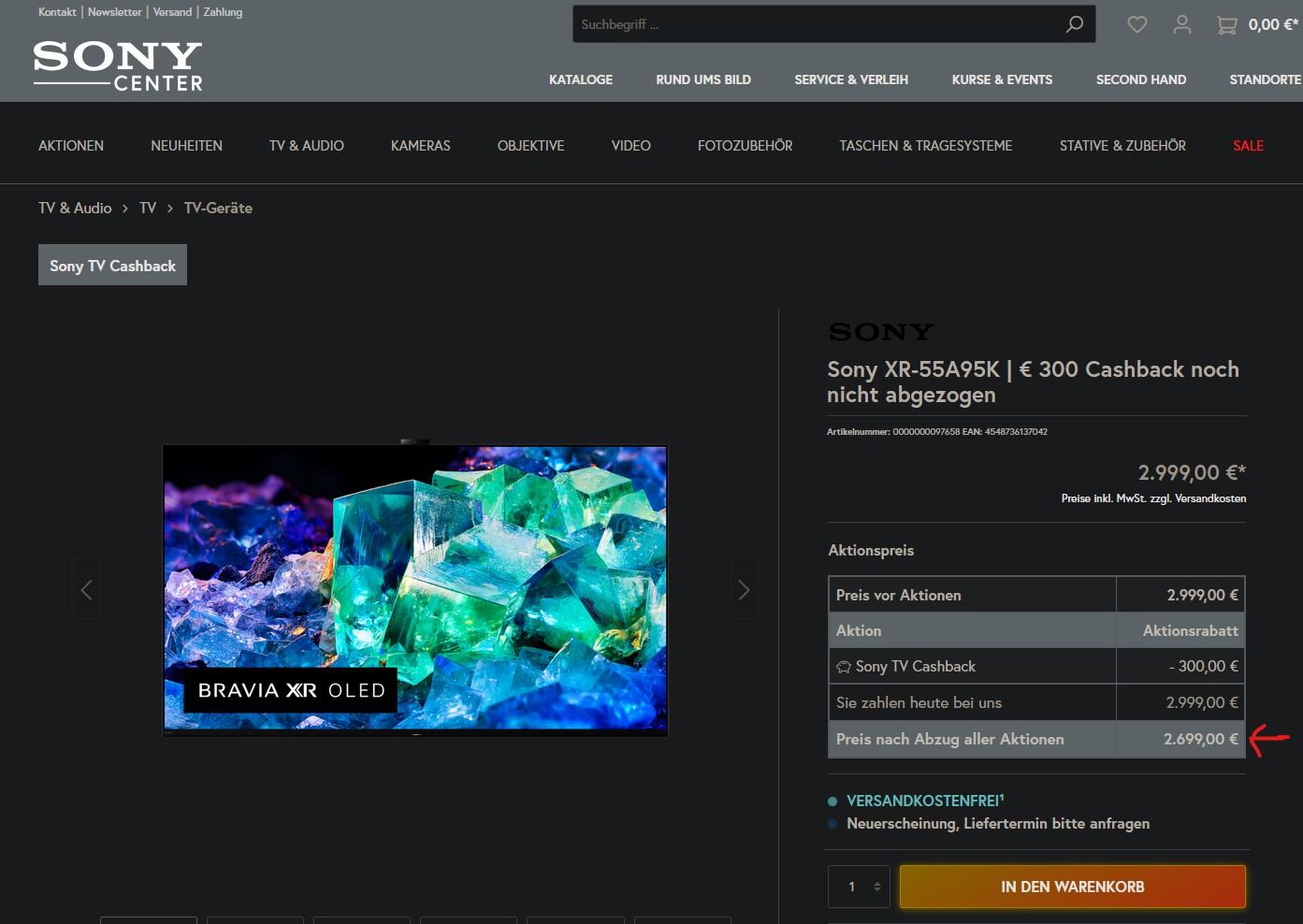Go to TV & Audio breadcrumb

[x=75, y=208]
